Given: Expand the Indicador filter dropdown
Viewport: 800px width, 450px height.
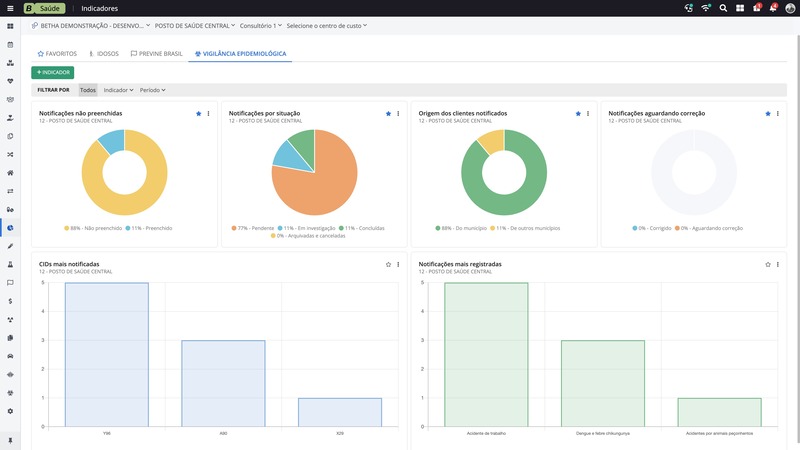Looking at the screenshot, I should (118, 90).
